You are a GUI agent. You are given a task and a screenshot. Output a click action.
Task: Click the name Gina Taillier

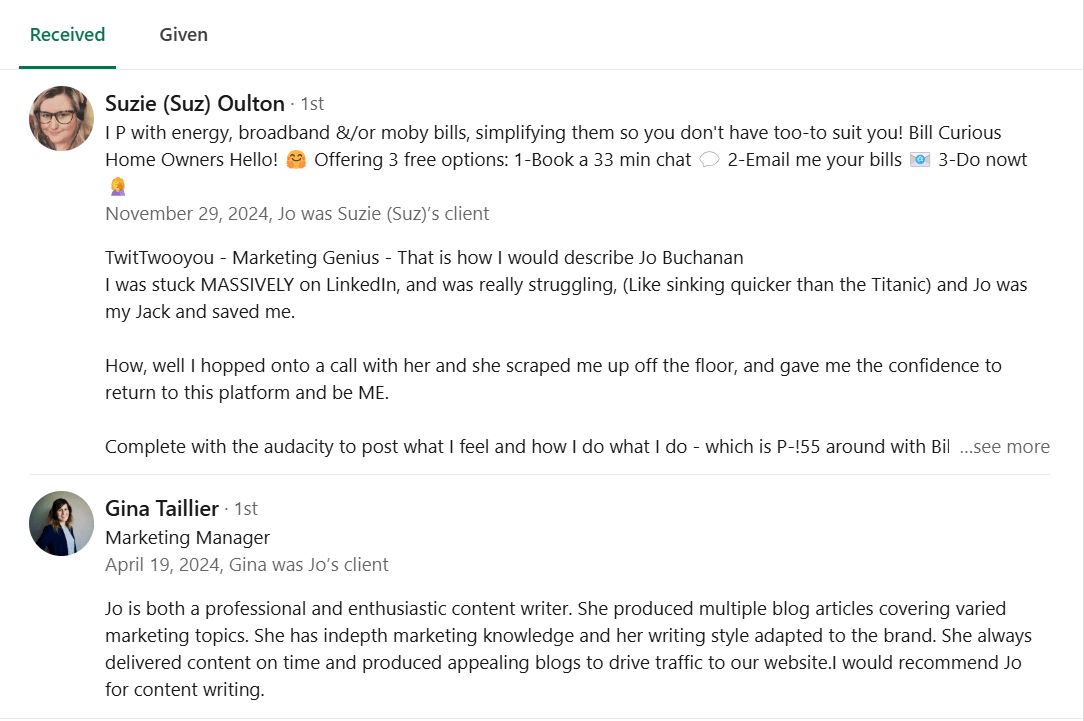(x=162, y=509)
